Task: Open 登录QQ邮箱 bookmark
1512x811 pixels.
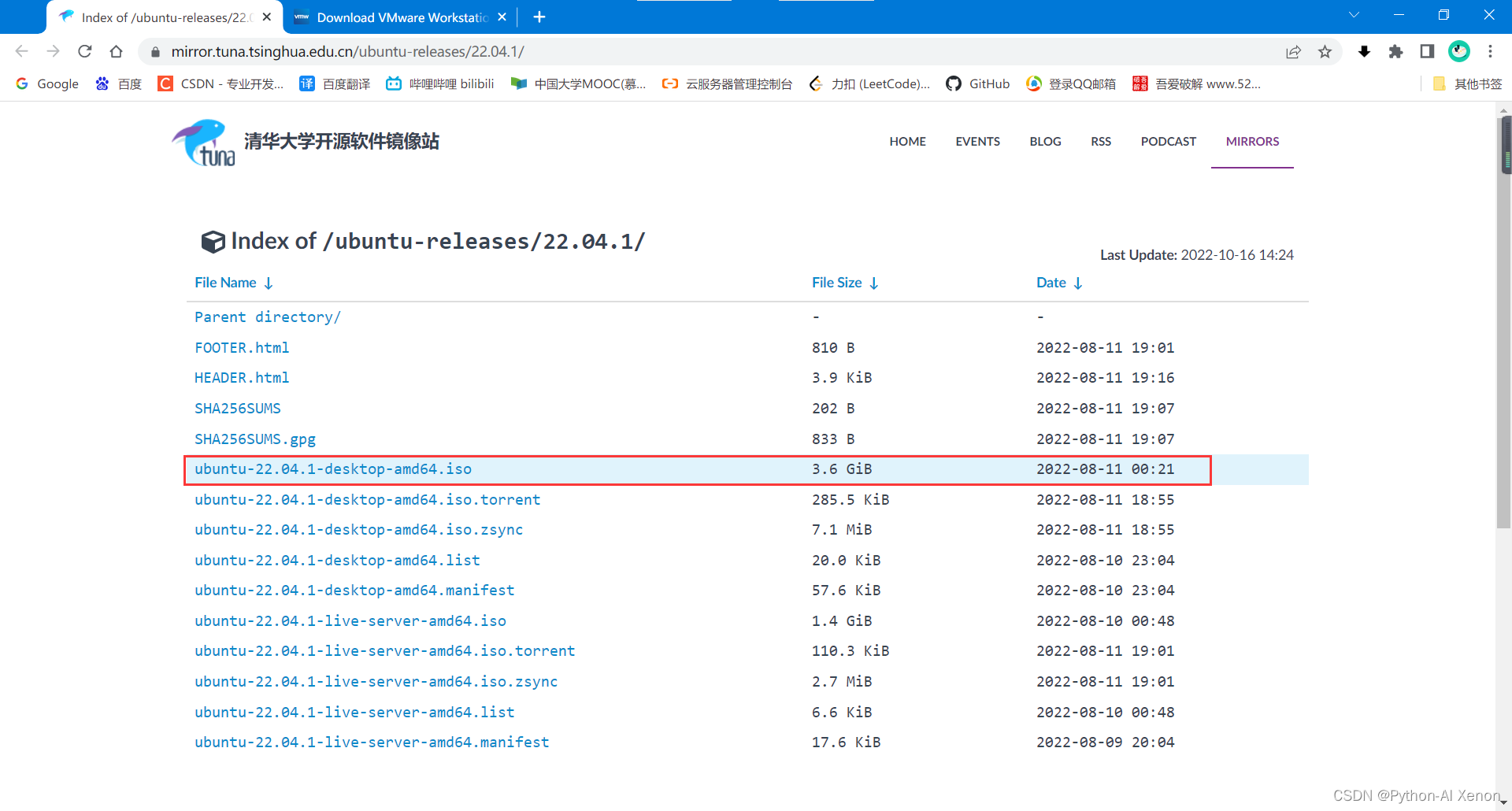Action: (x=1071, y=83)
